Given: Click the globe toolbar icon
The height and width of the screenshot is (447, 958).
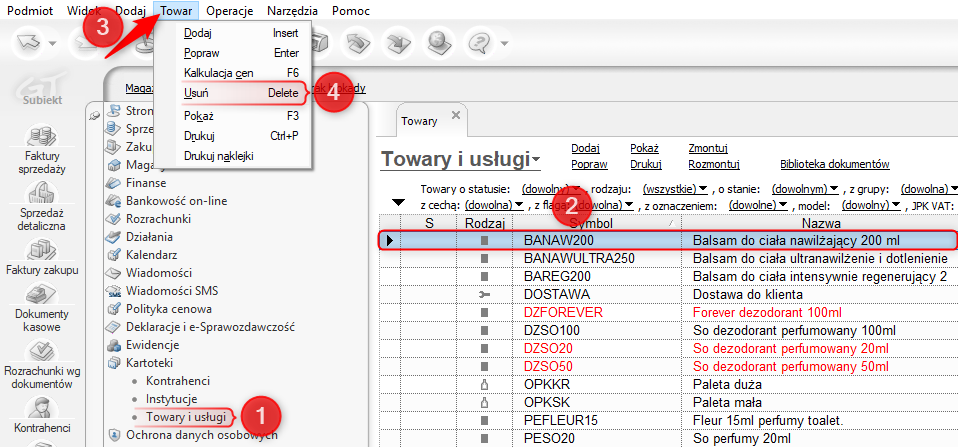Looking at the screenshot, I should [438, 43].
